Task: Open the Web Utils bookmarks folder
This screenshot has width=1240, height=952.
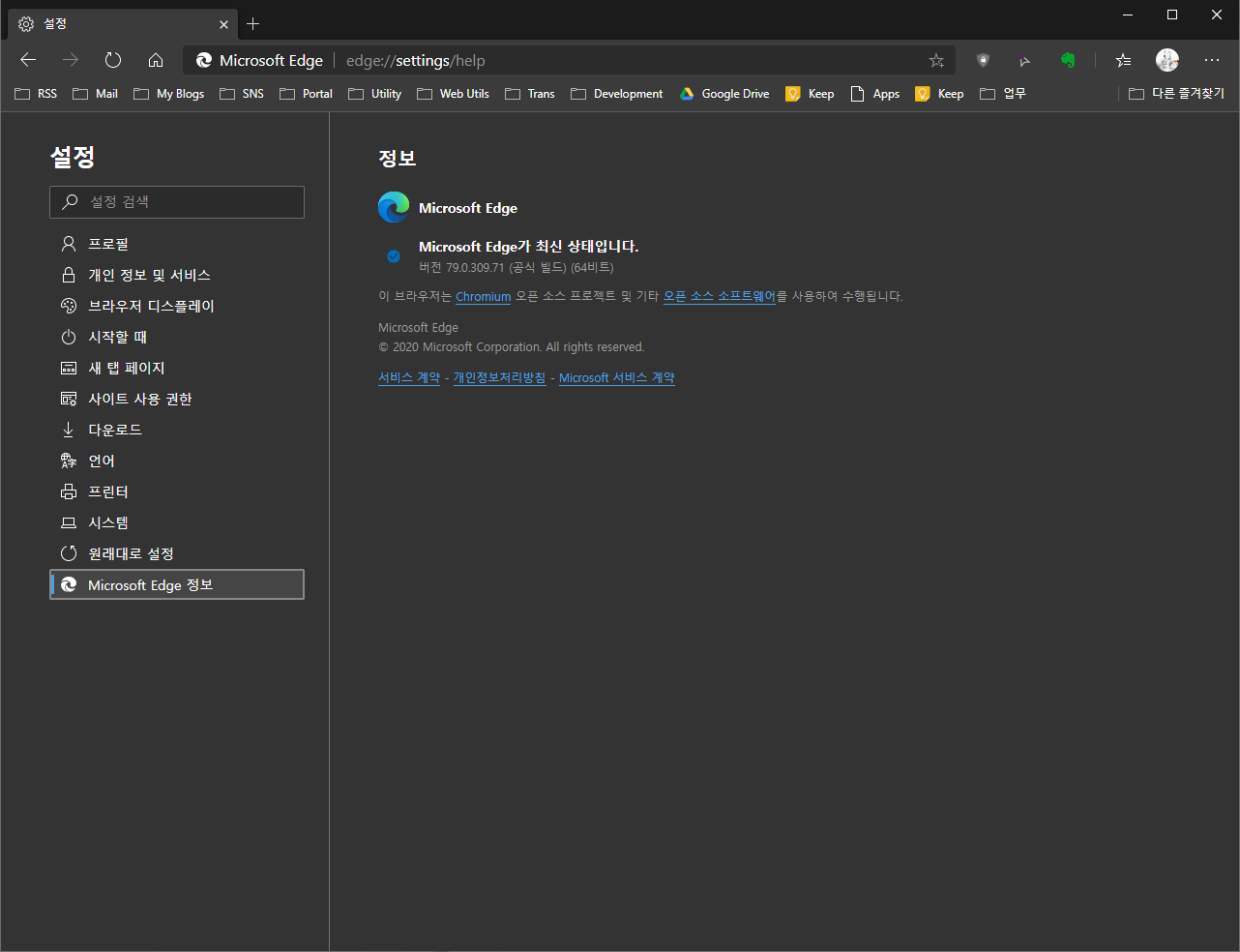Action: [453, 94]
